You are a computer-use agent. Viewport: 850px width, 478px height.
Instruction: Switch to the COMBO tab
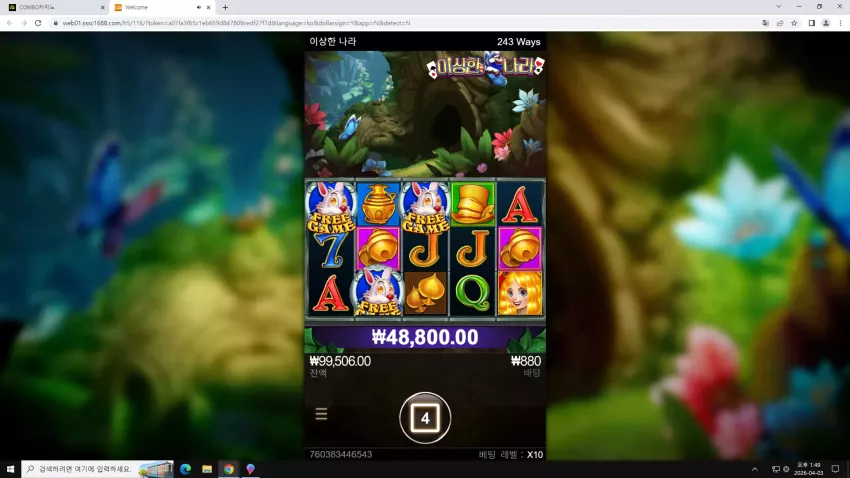click(54, 7)
